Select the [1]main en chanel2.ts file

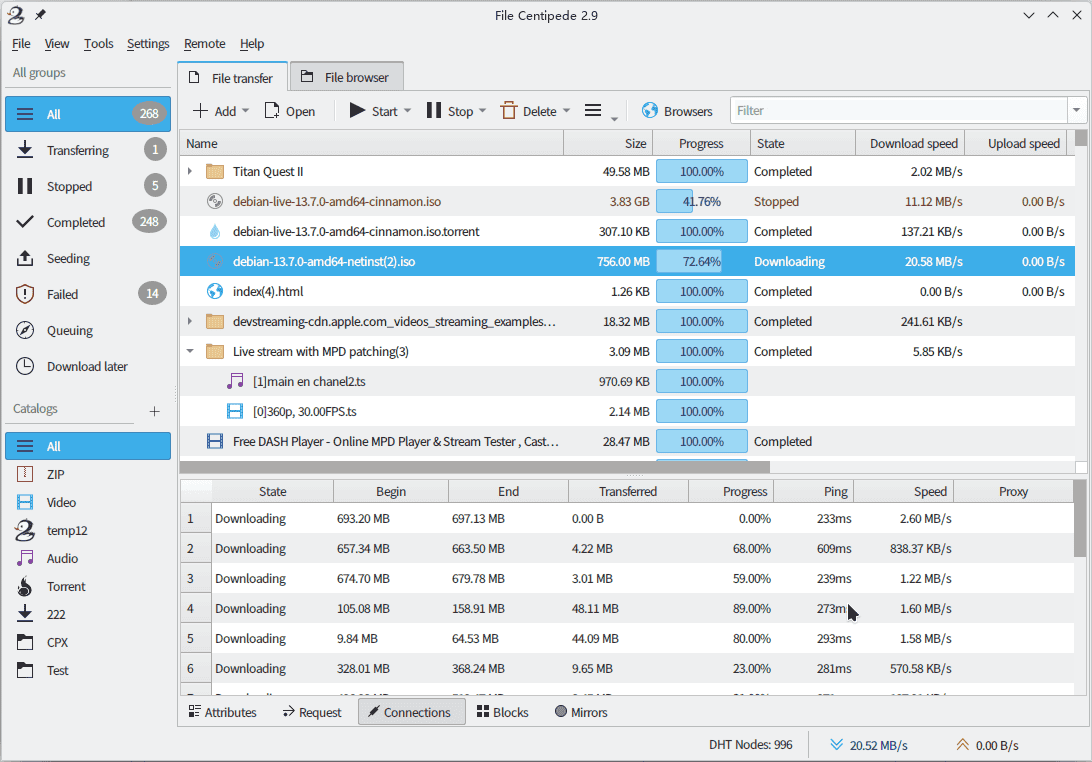[x=627, y=381]
